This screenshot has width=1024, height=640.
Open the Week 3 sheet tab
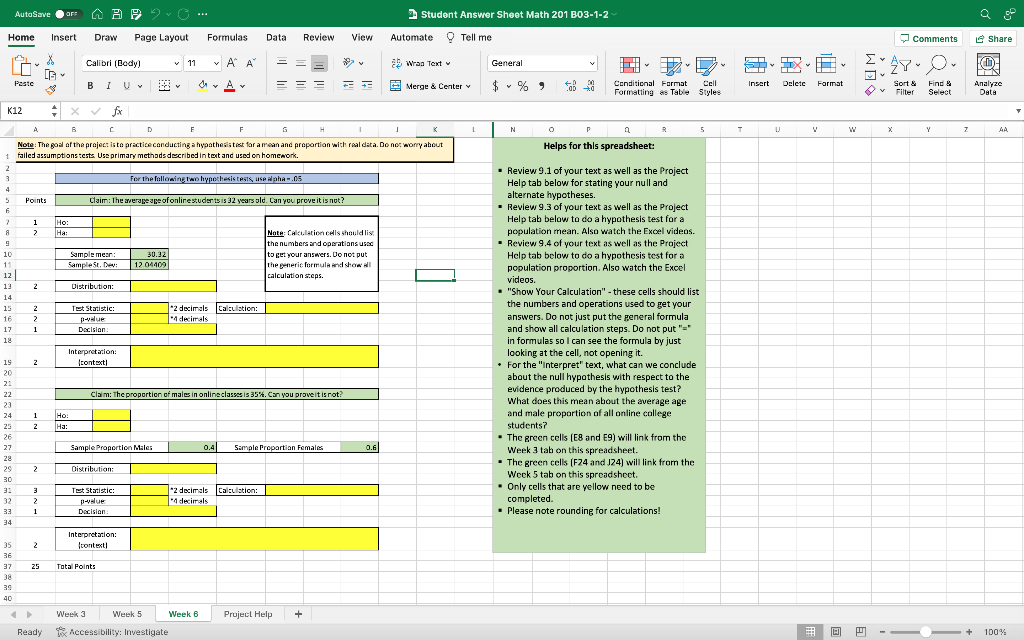pos(69,613)
